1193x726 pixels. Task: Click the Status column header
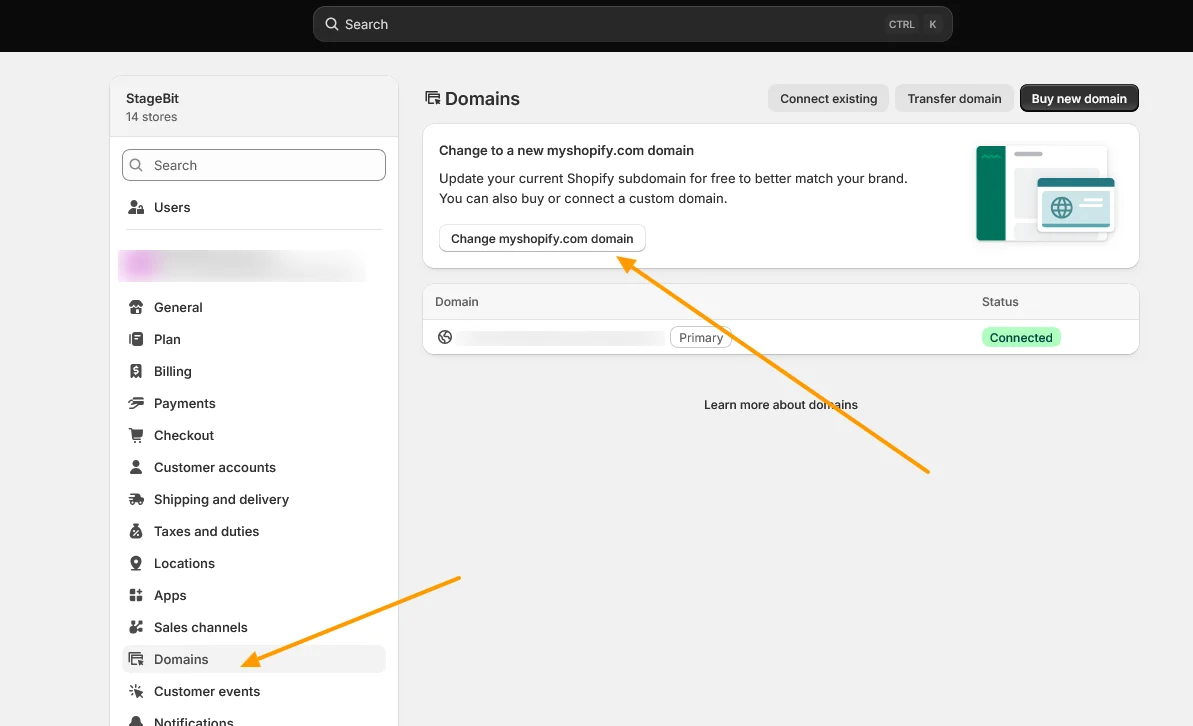[1000, 301]
